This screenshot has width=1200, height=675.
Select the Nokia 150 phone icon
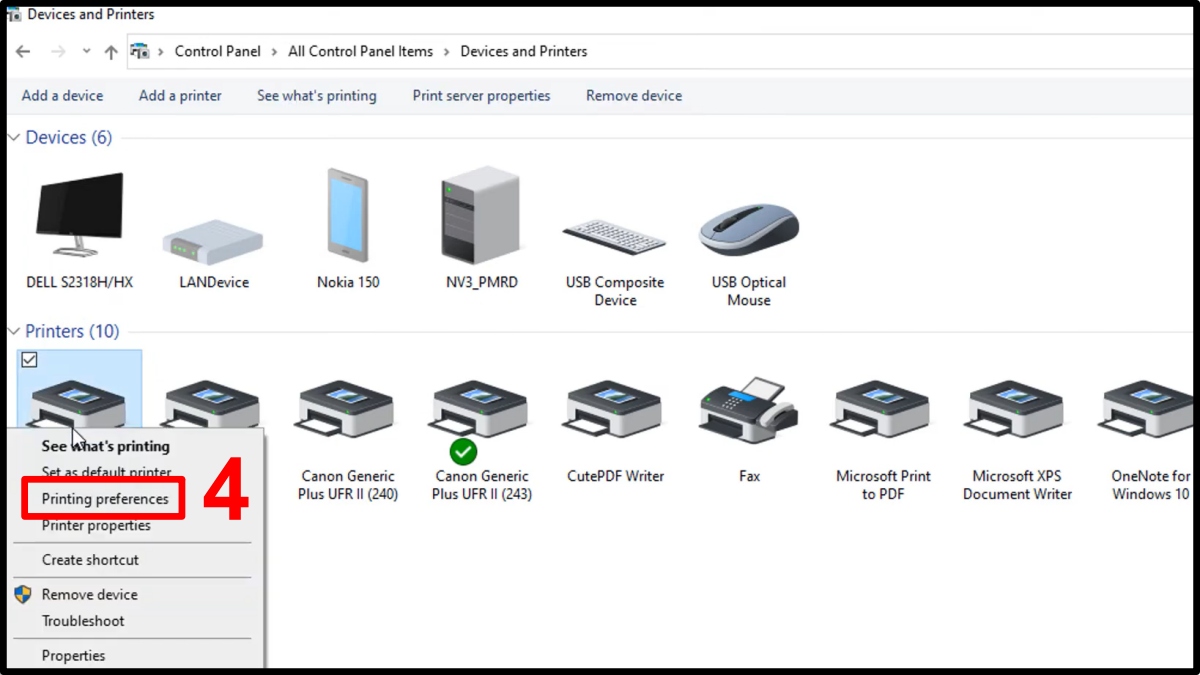(x=348, y=216)
